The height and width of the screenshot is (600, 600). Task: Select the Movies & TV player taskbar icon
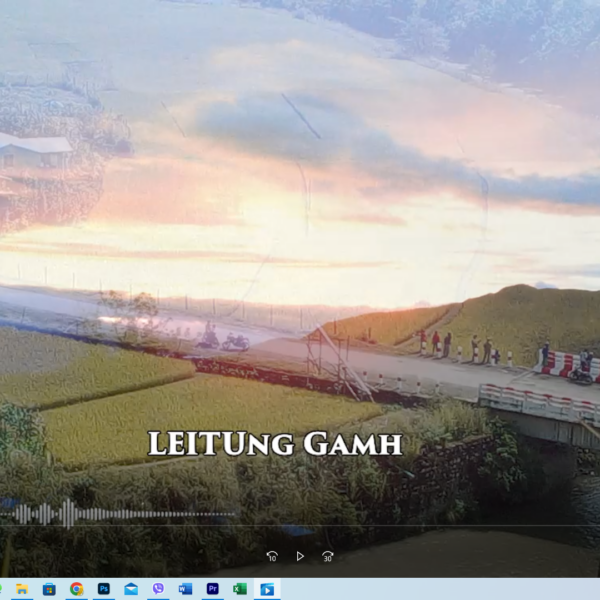click(x=267, y=589)
